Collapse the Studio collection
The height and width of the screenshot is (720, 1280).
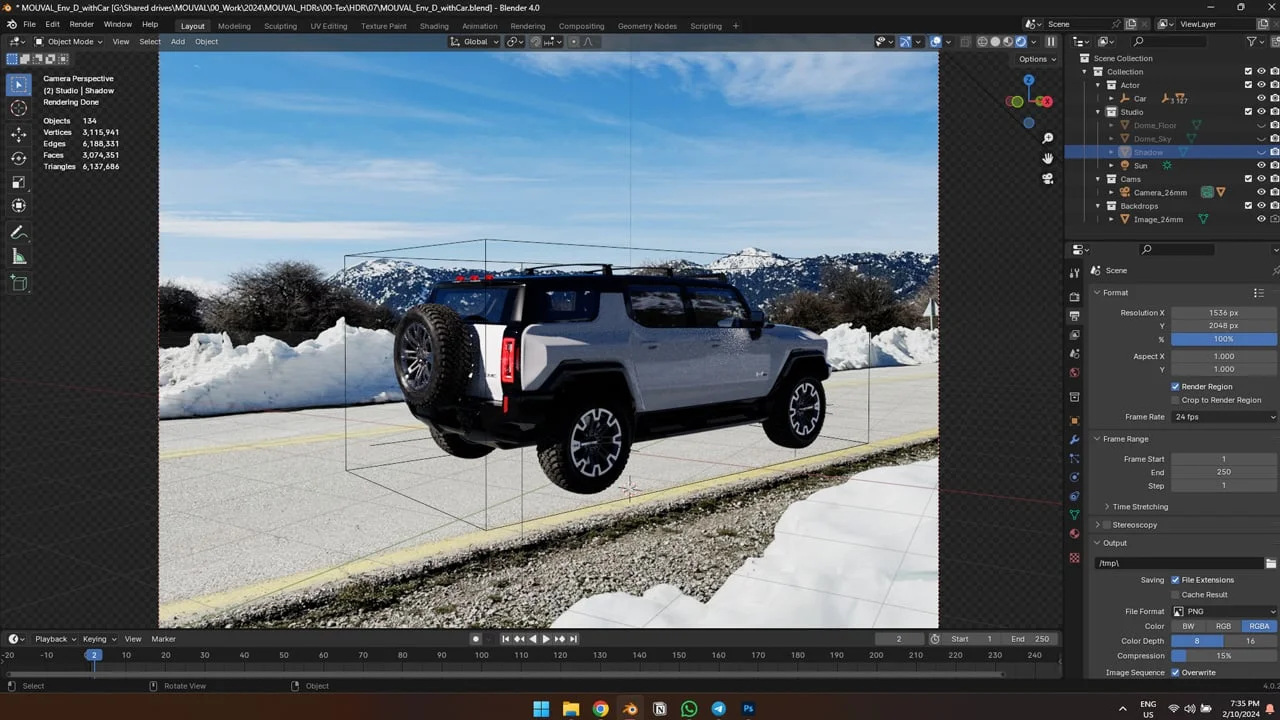point(1096,111)
